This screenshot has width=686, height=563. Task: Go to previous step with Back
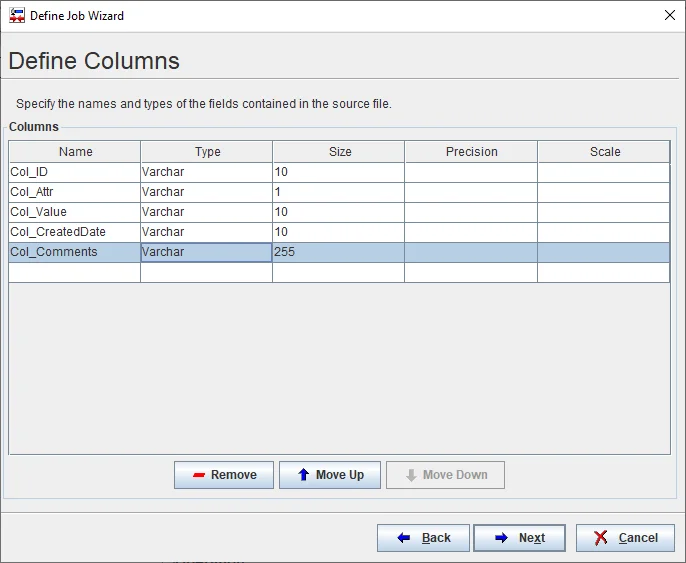[x=423, y=538]
